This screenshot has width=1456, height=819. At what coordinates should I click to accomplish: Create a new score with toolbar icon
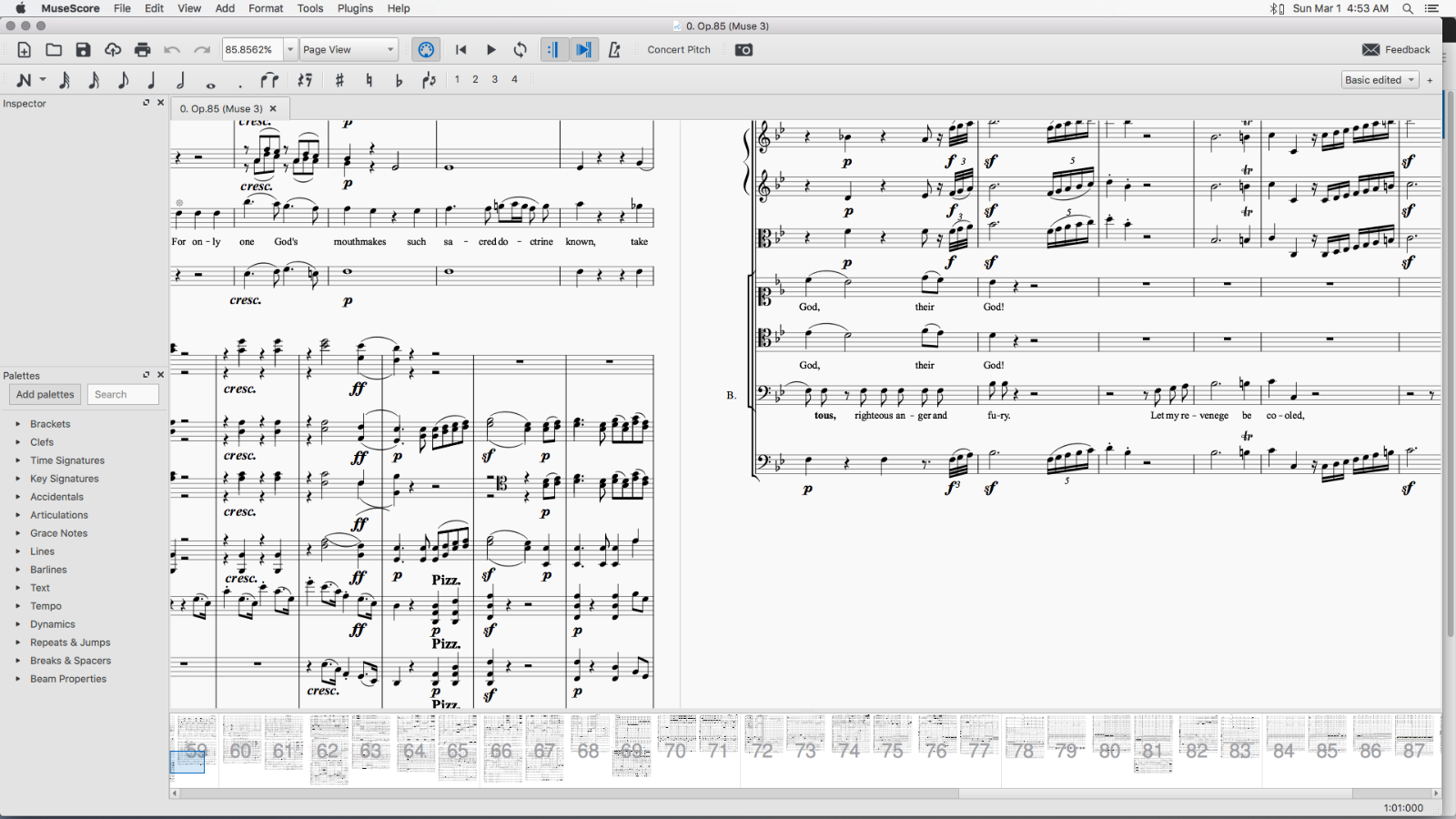pos(25,50)
